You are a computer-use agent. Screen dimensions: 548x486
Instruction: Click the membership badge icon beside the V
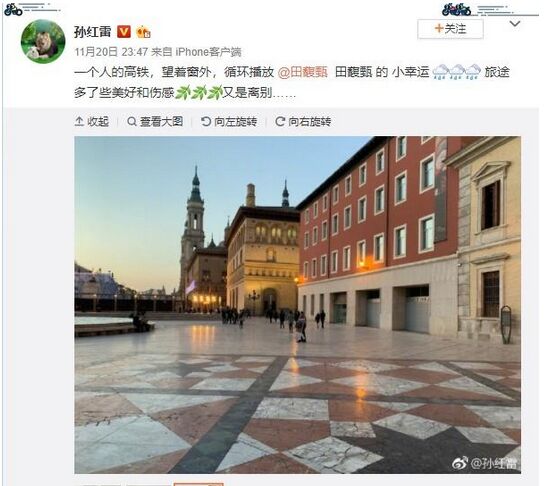(x=143, y=32)
